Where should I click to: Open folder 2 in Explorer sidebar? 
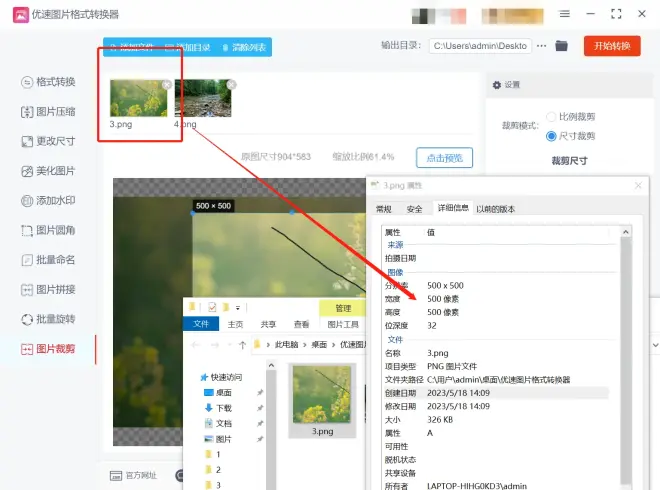click(x=213, y=470)
